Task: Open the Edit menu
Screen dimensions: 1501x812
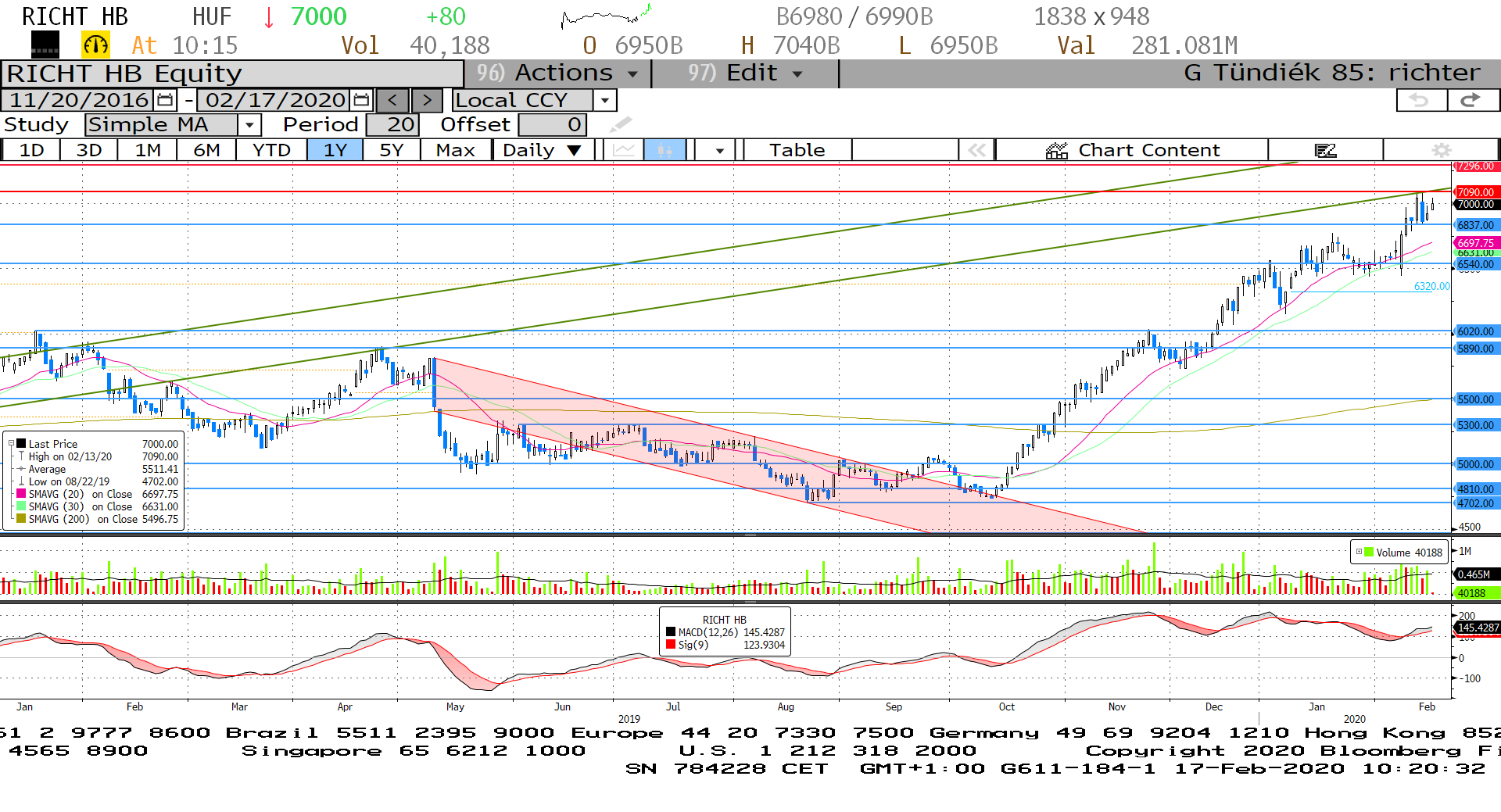Action: 744,73
